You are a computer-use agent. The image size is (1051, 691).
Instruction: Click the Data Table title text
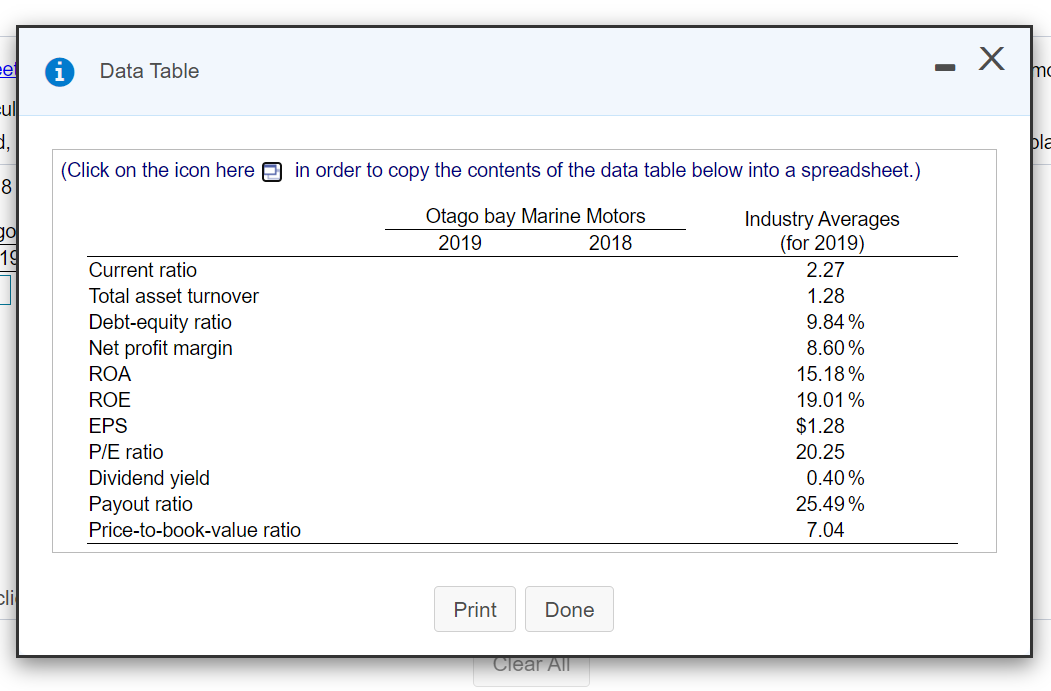point(149,71)
